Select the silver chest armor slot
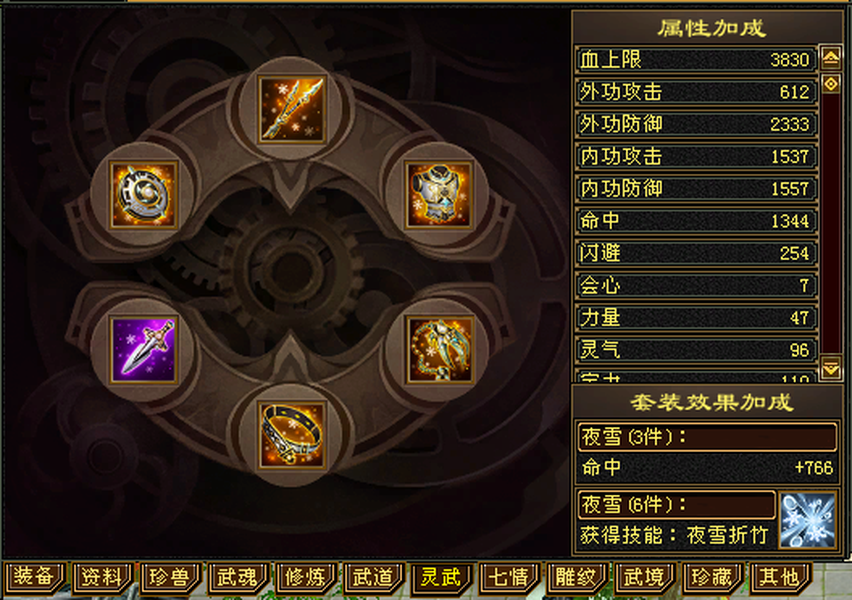852x600 pixels. [439, 195]
